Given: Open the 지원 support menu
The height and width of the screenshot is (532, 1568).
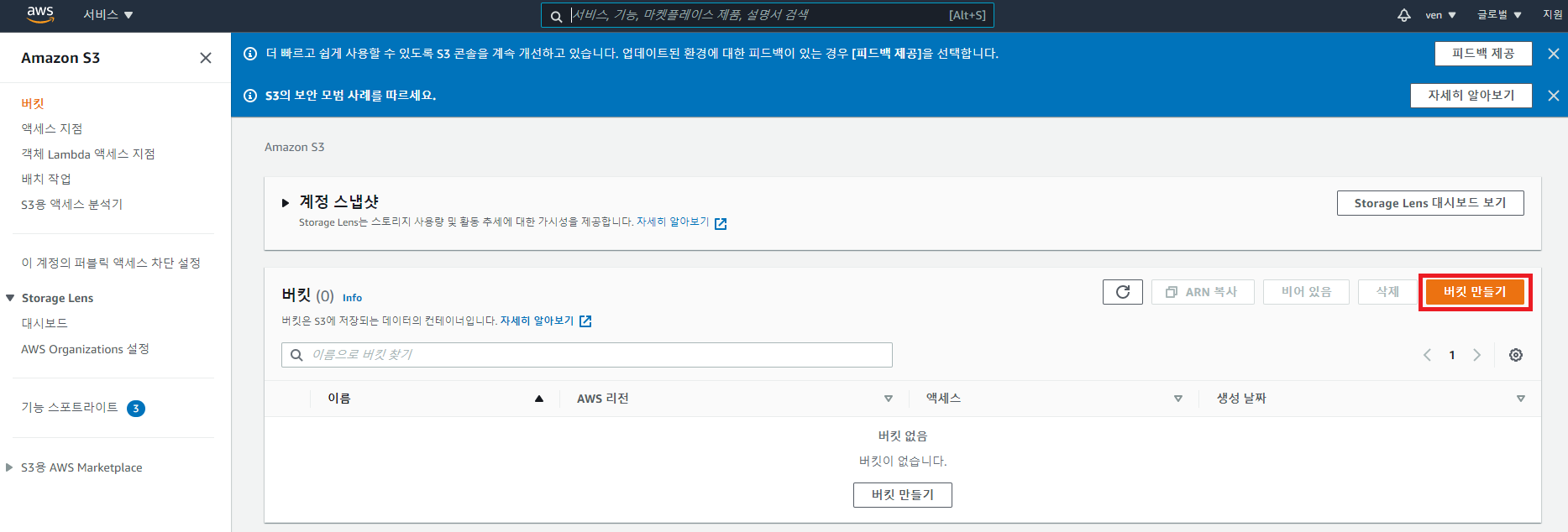Looking at the screenshot, I should 1552,15.
